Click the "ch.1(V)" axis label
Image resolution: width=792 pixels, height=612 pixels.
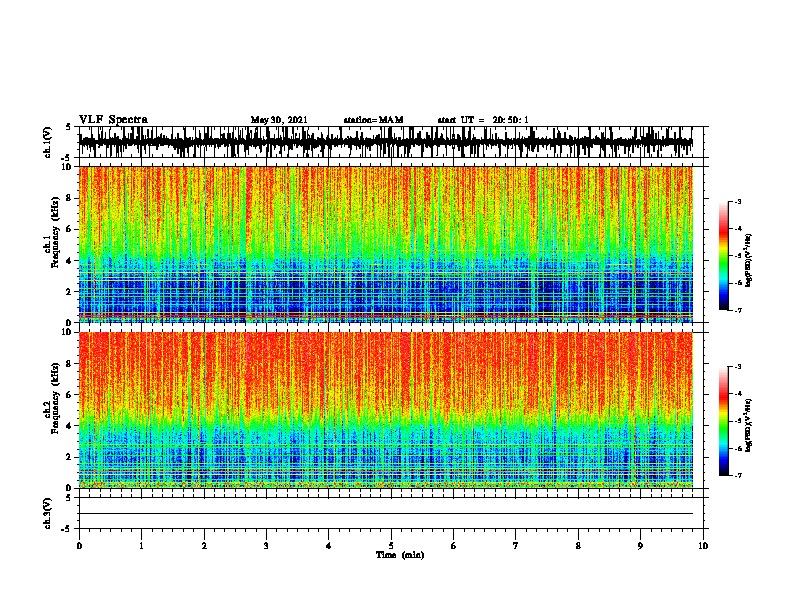(x=48, y=142)
